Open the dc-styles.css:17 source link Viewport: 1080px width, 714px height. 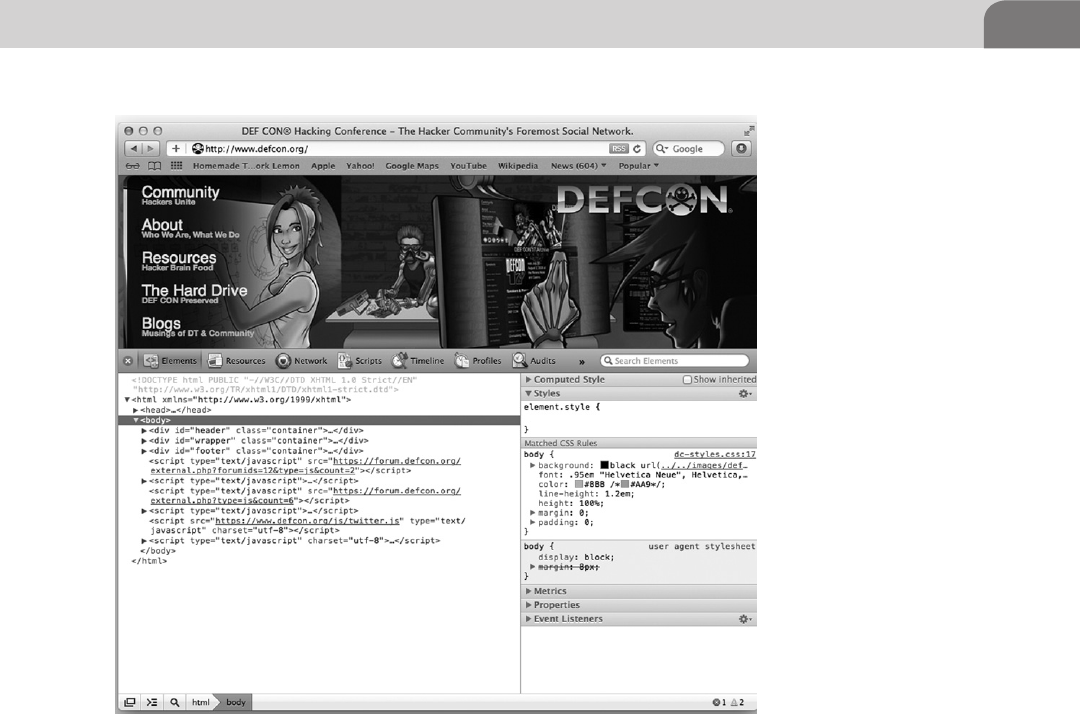[714, 454]
